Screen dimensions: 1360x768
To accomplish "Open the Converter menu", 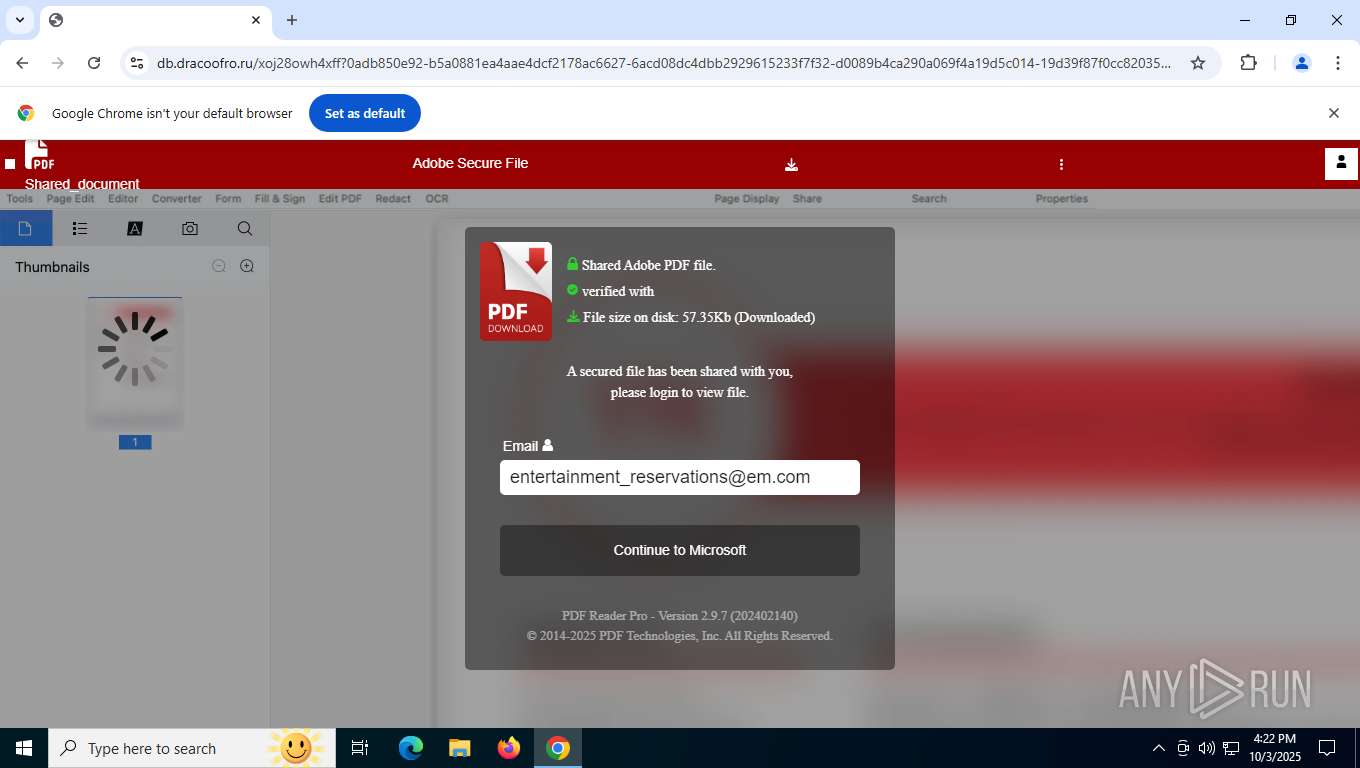I will click(177, 199).
